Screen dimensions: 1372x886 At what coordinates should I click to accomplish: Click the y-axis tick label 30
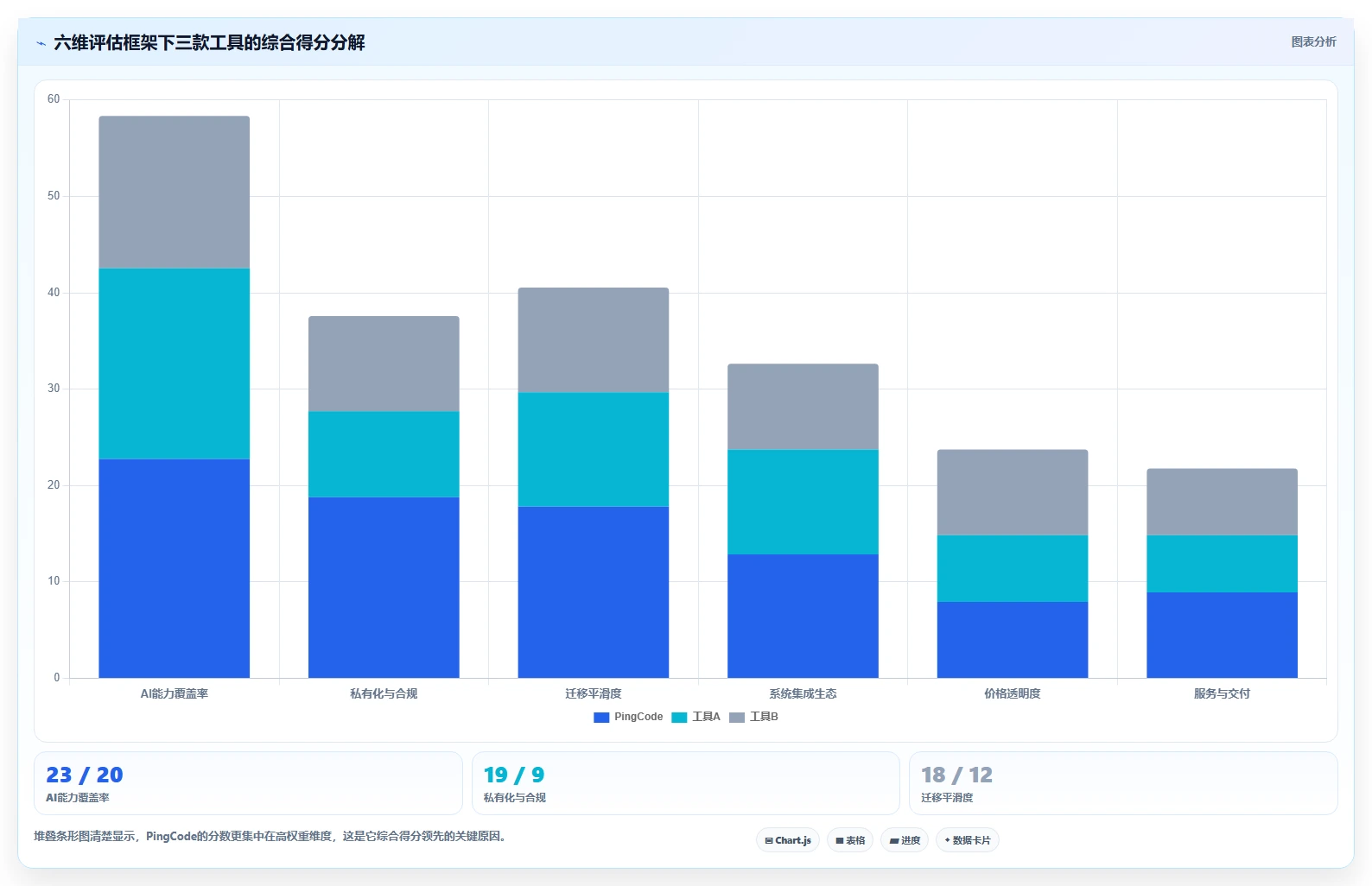(54, 389)
